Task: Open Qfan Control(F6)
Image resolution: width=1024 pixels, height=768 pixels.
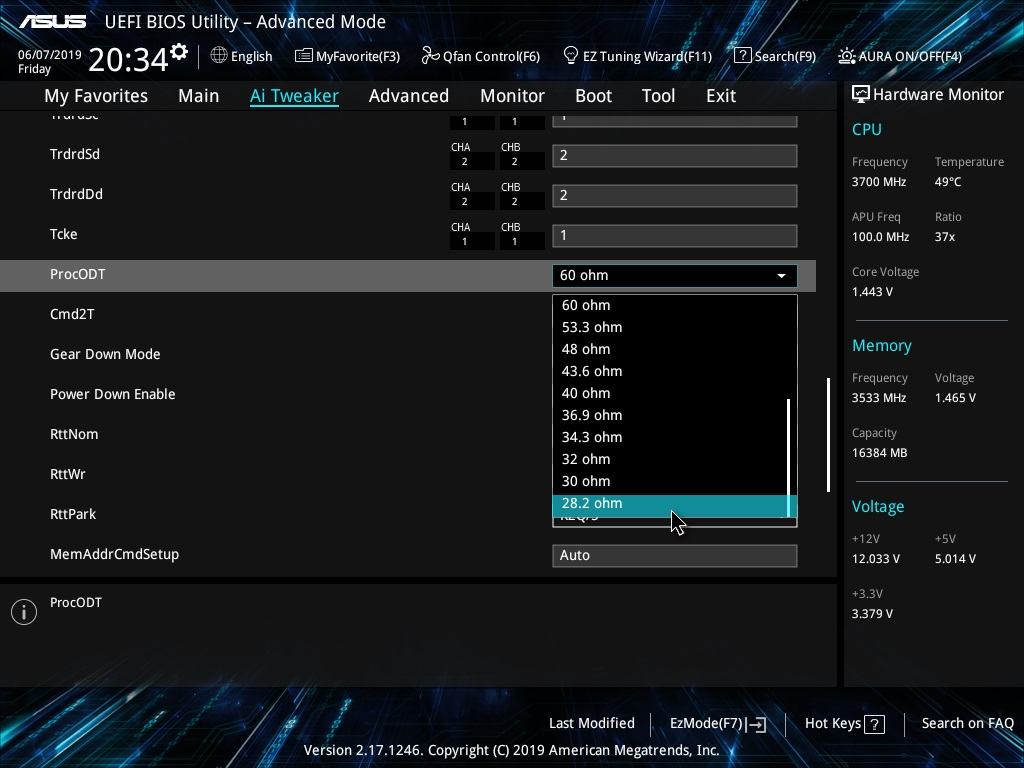Action: [481, 56]
